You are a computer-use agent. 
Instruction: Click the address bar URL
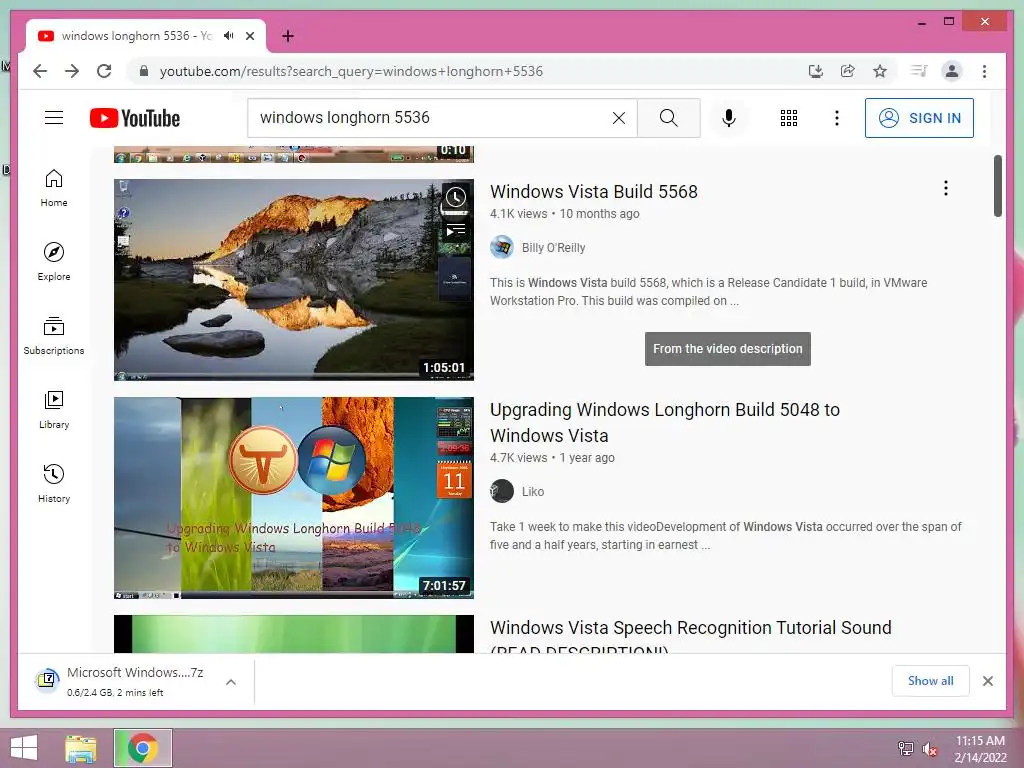[351, 71]
